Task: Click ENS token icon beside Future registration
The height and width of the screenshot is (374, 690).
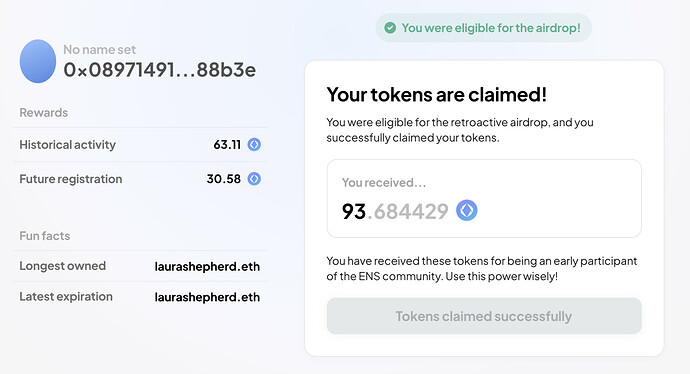Action: point(254,179)
